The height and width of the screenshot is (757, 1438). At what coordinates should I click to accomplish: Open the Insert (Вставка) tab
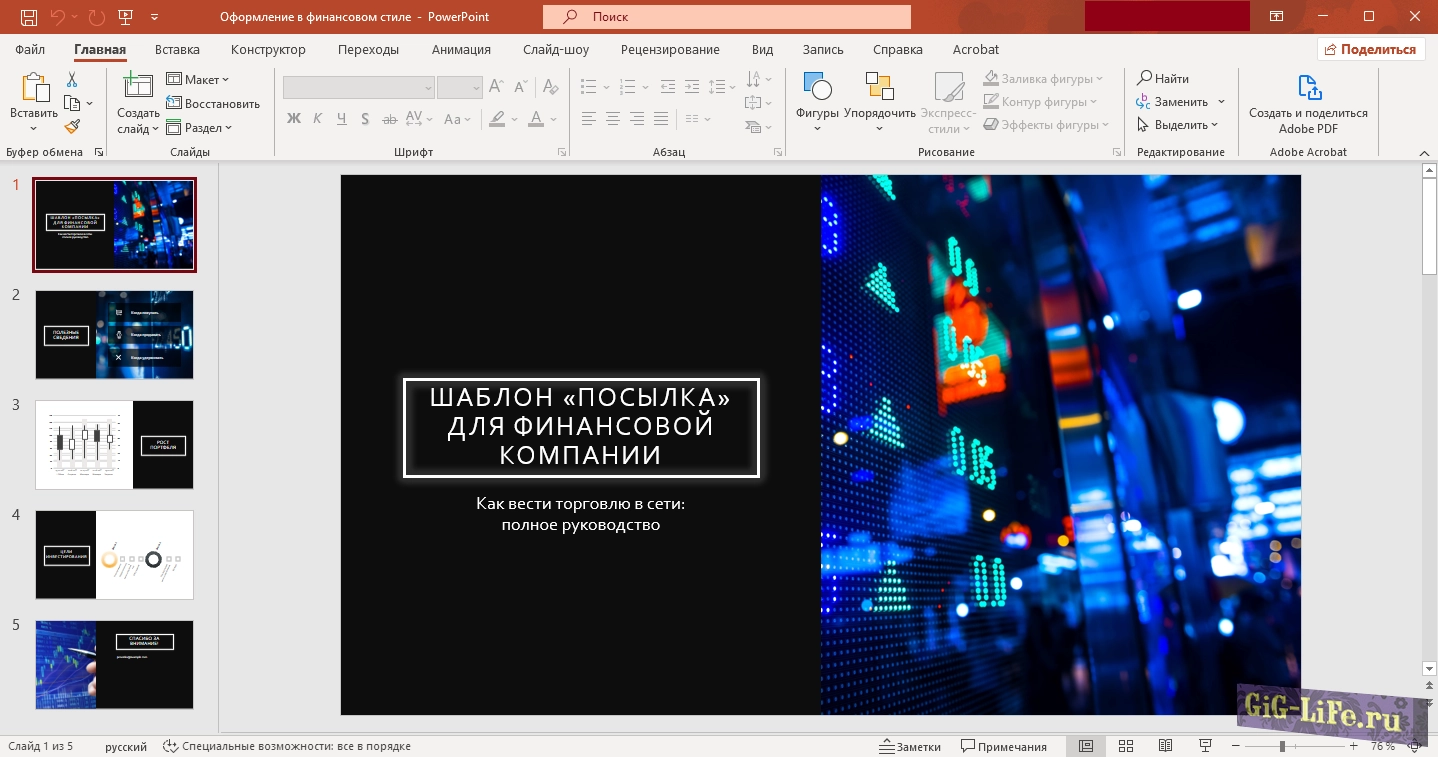pos(177,49)
